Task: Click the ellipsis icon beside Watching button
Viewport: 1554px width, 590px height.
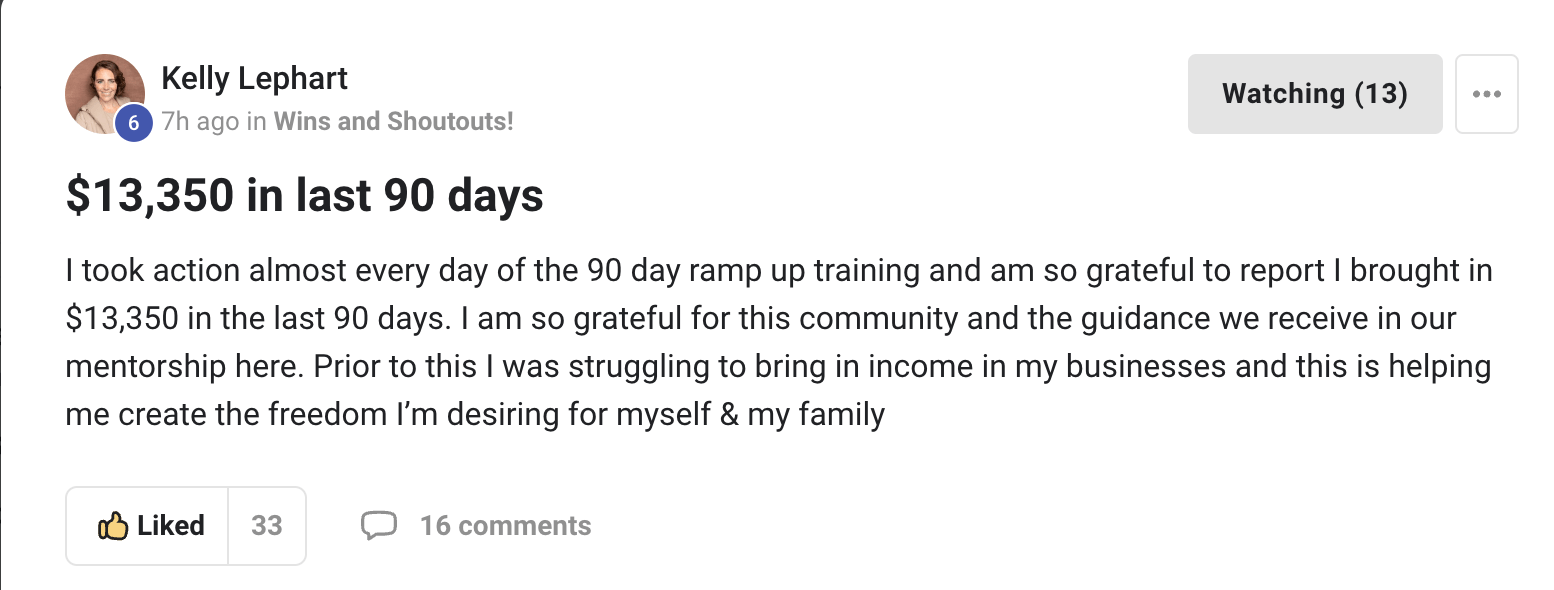Action: [x=1487, y=93]
